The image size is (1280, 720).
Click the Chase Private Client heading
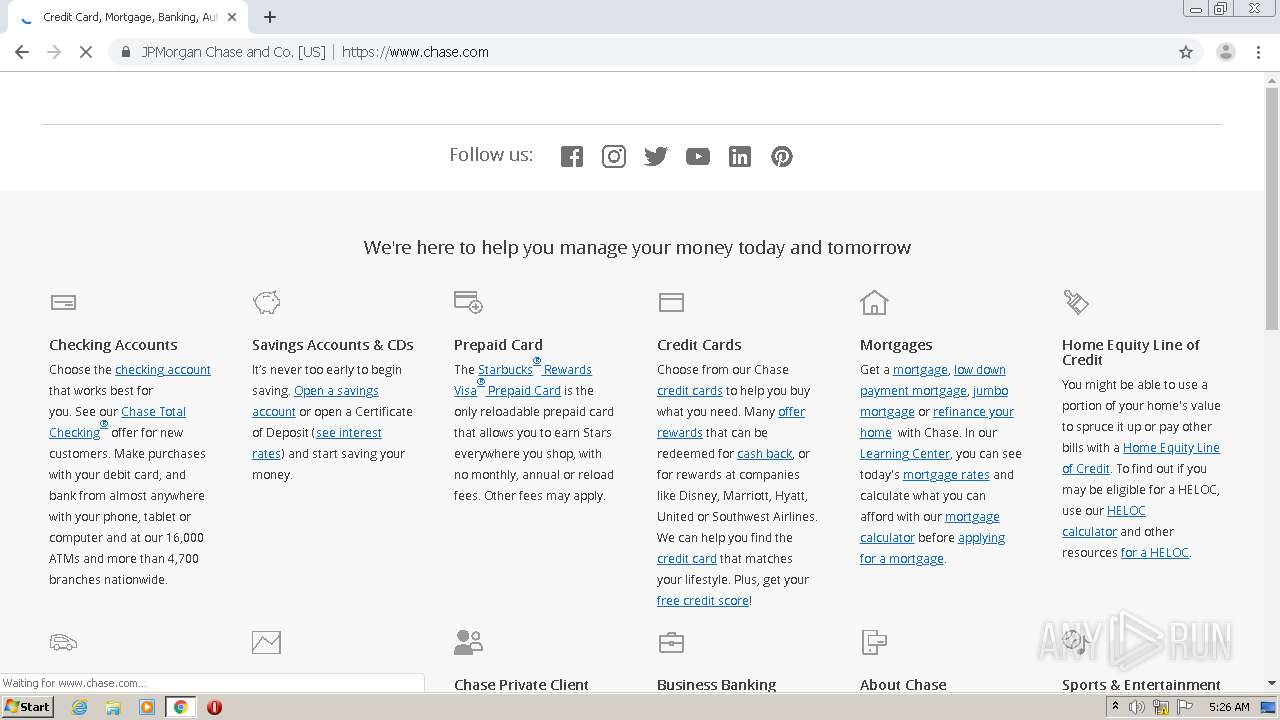[521, 685]
